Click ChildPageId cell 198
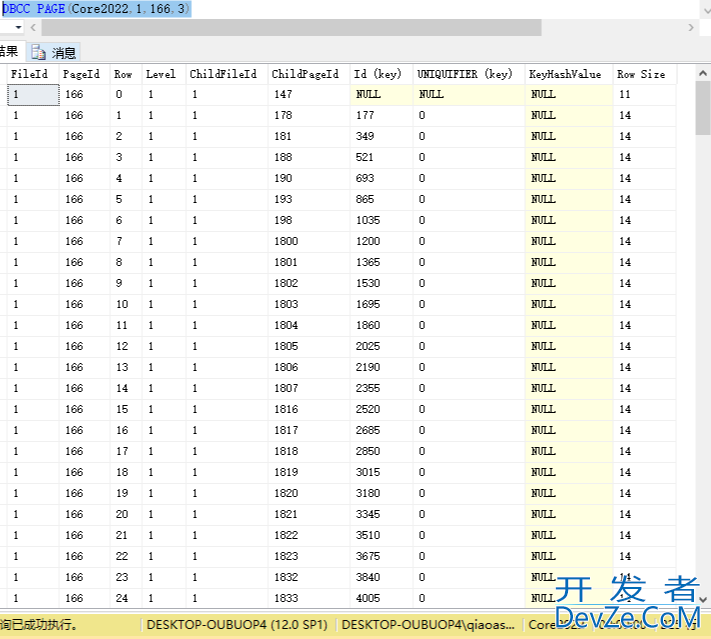The width and height of the screenshot is (711, 639). [x=309, y=220]
